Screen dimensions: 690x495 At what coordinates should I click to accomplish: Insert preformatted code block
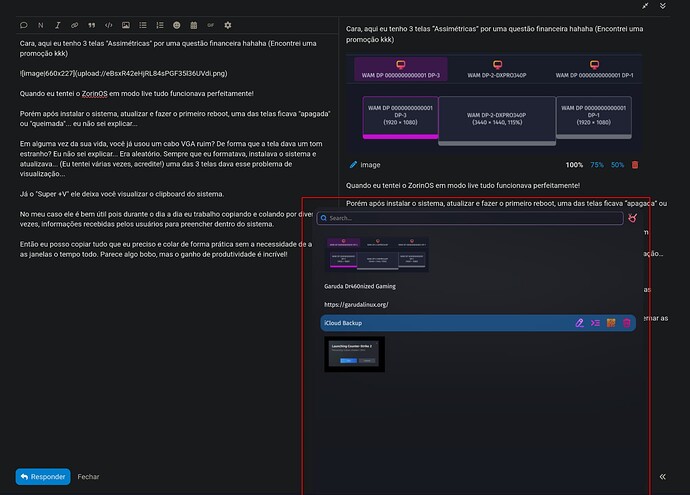pyautogui.click(x=109, y=24)
